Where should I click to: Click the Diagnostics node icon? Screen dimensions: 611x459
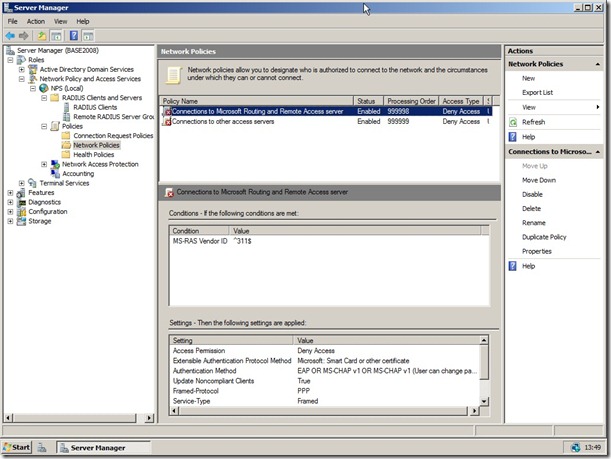click(x=21, y=202)
